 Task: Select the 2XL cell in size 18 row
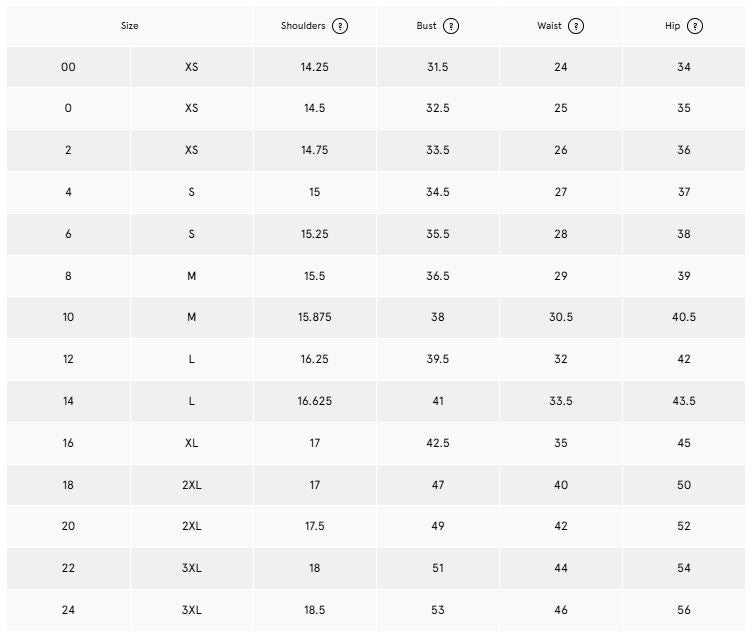tap(191, 485)
